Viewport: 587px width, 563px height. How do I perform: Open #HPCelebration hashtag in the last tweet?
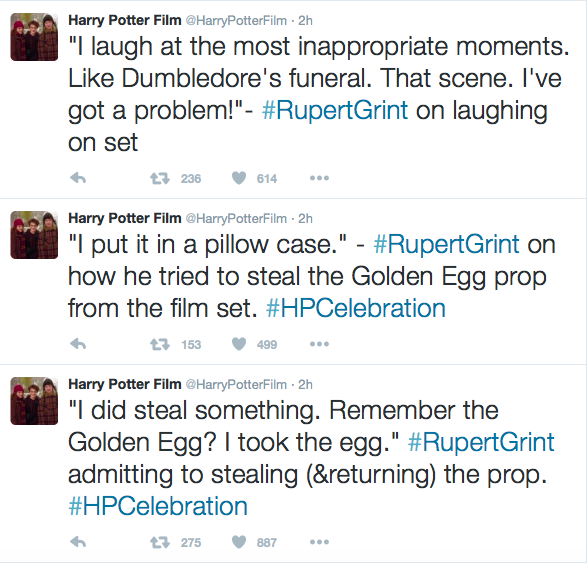pyautogui.click(x=158, y=506)
